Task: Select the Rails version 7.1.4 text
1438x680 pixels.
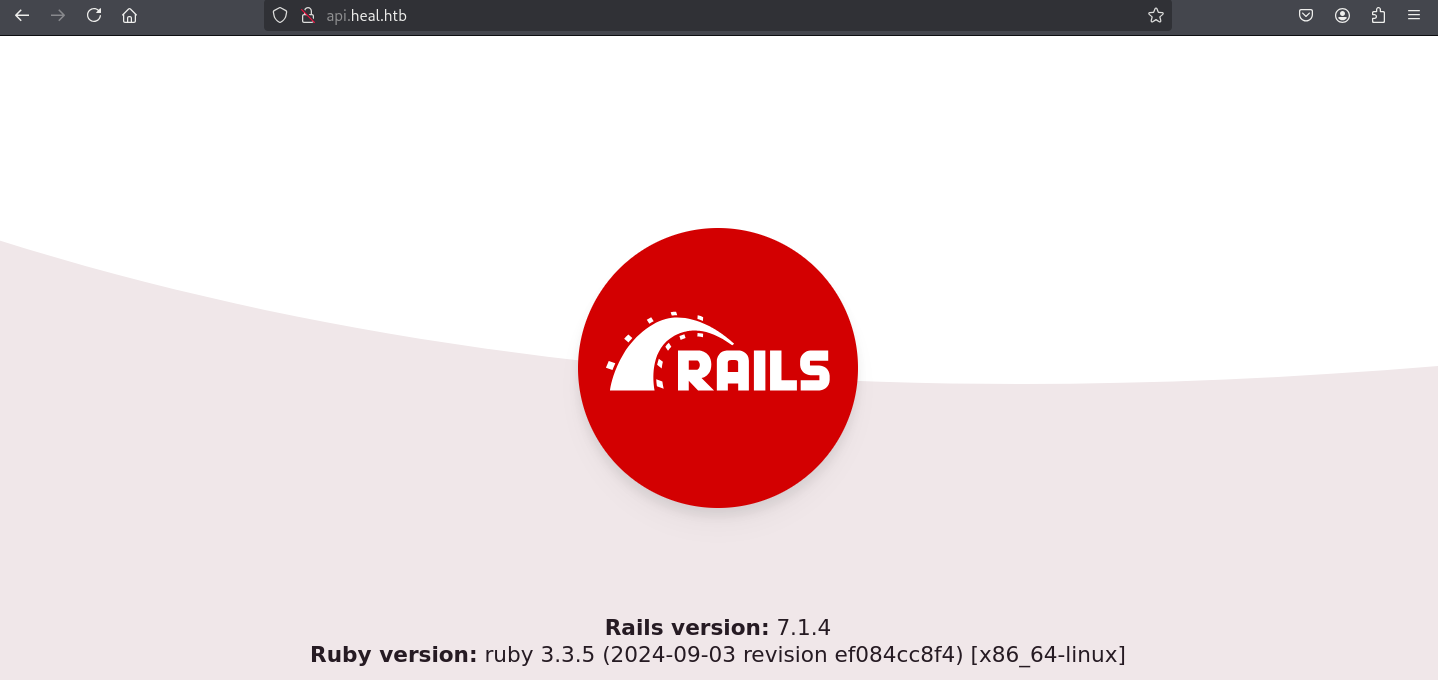Action: coord(718,628)
